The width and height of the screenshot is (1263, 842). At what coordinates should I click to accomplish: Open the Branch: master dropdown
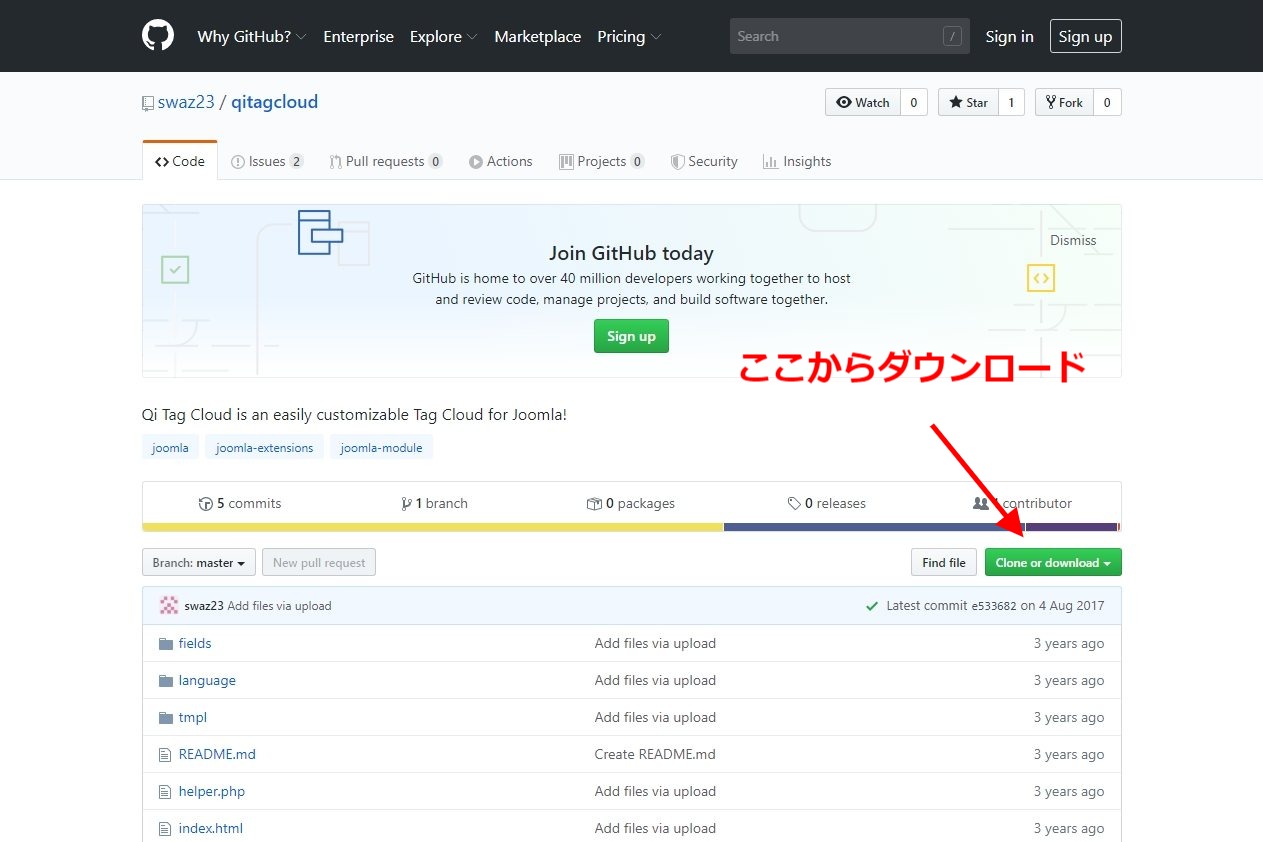198,562
